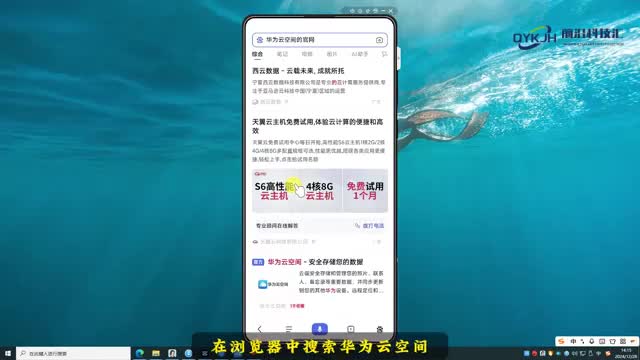Tap the 华为云空间 cloud logo thumbnail

click(x=273, y=284)
